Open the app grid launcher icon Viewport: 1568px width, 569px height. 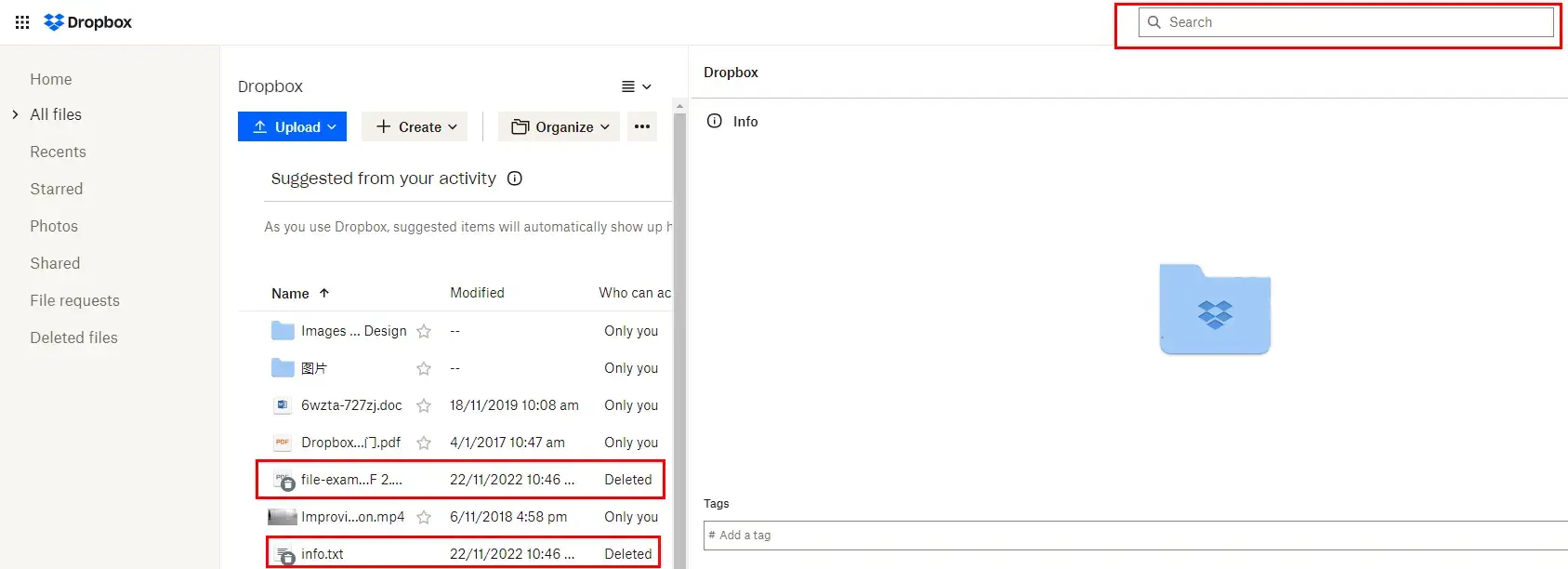[x=22, y=22]
